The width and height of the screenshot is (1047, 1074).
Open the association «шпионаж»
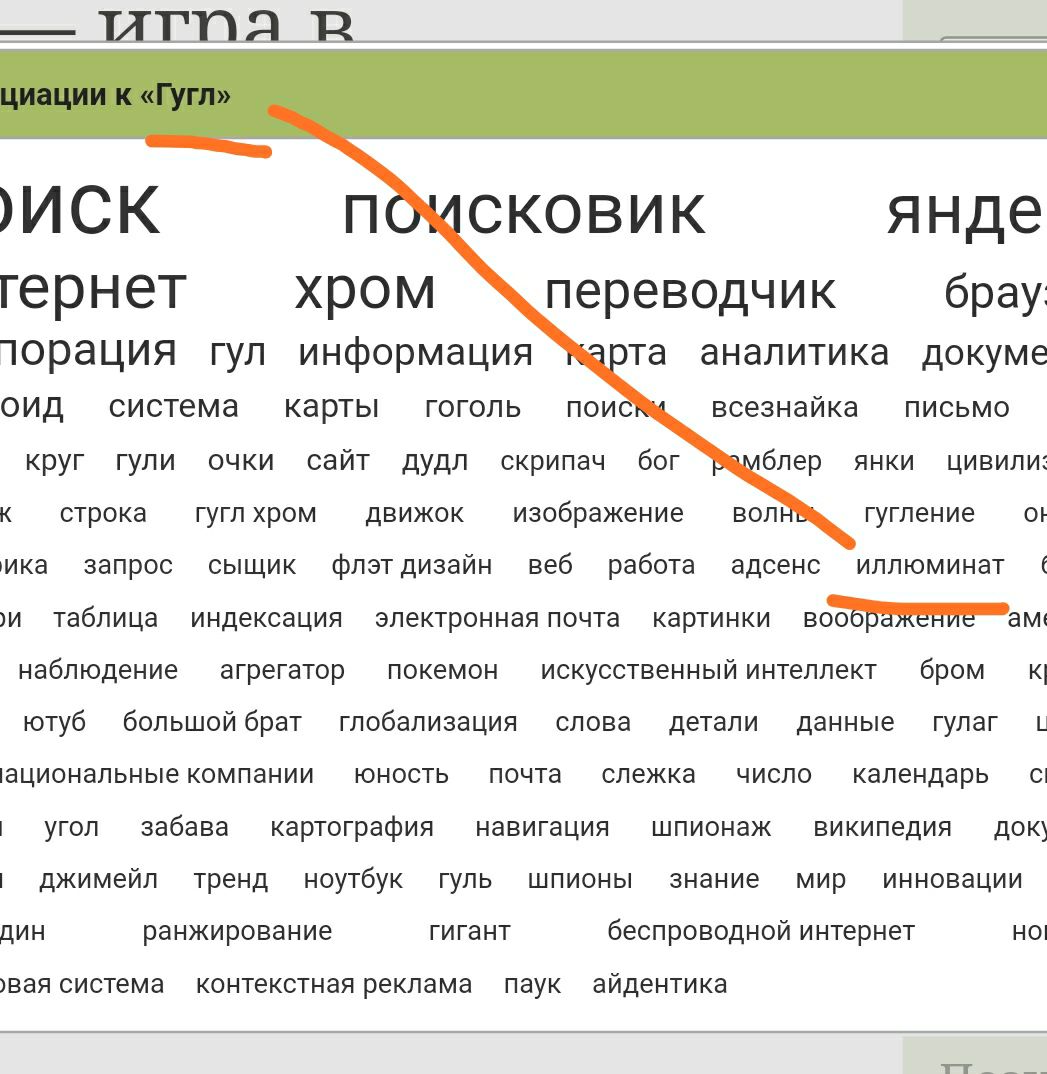pos(711,828)
